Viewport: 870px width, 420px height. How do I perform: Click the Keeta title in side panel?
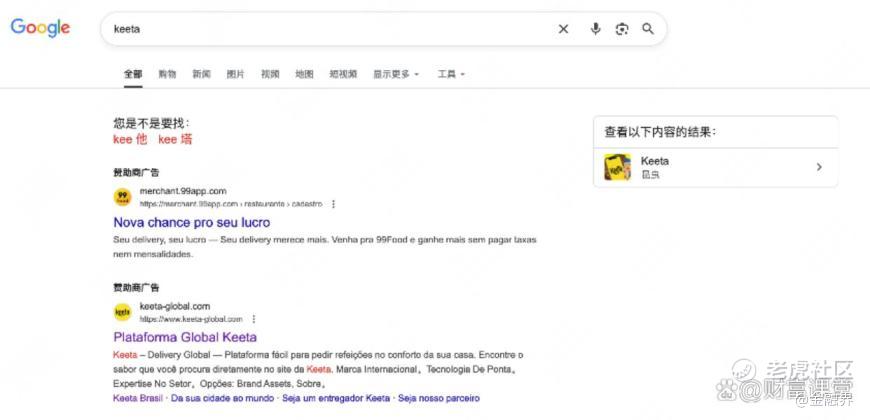click(655, 161)
